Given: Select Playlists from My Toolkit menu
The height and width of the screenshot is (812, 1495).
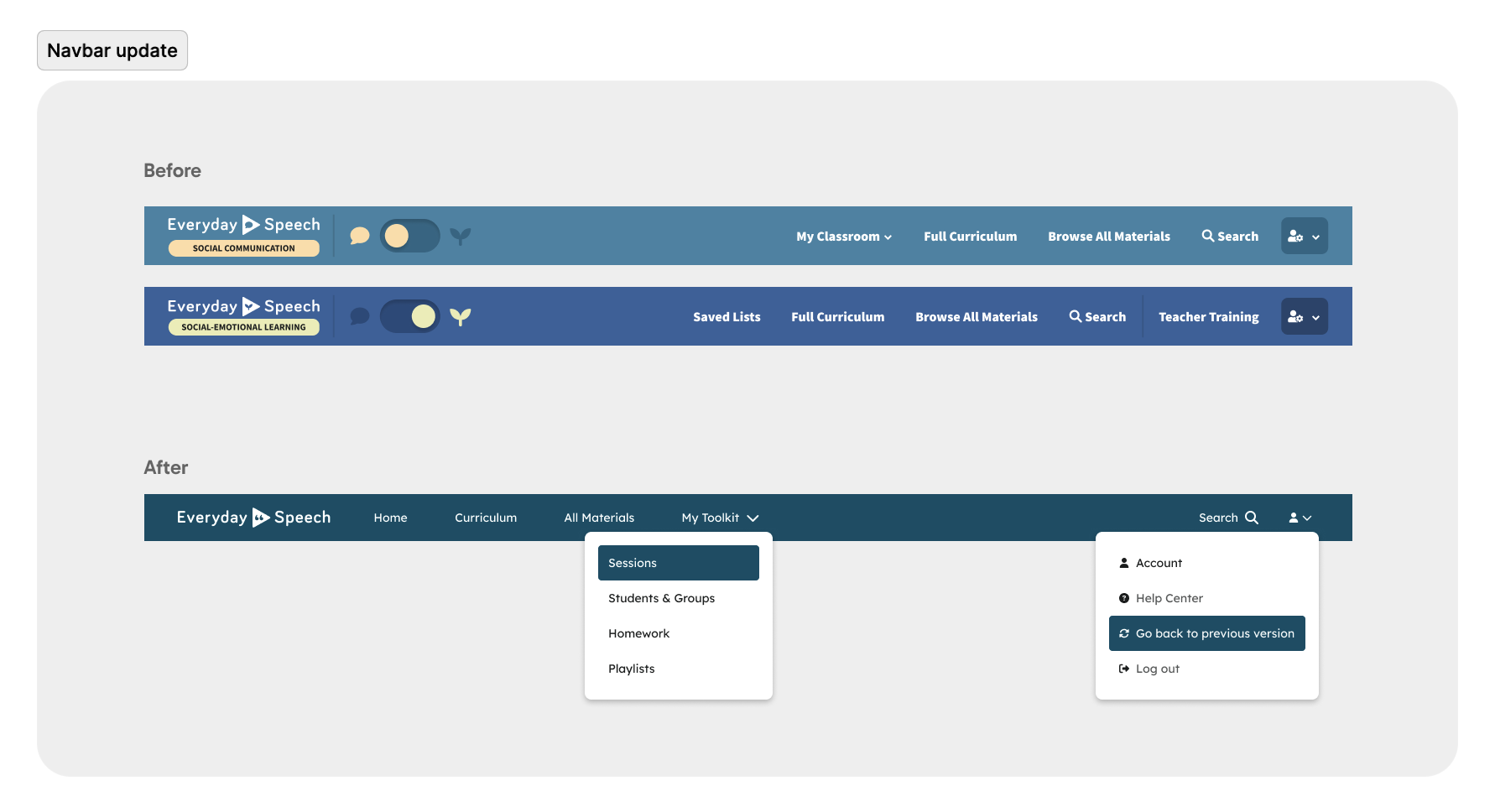Looking at the screenshot, I should pos(679,669).
